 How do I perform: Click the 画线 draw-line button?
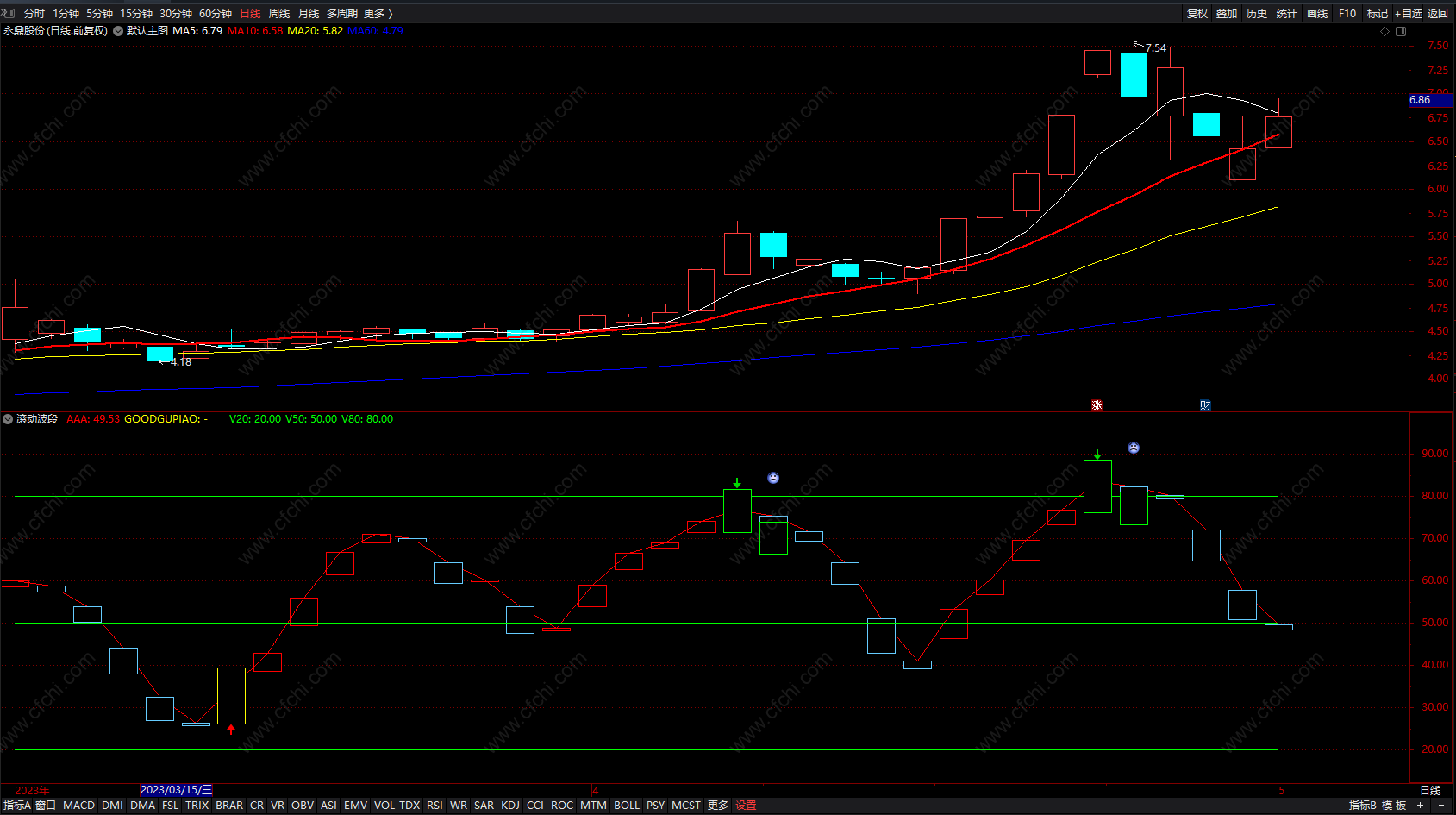[1317, 13]
